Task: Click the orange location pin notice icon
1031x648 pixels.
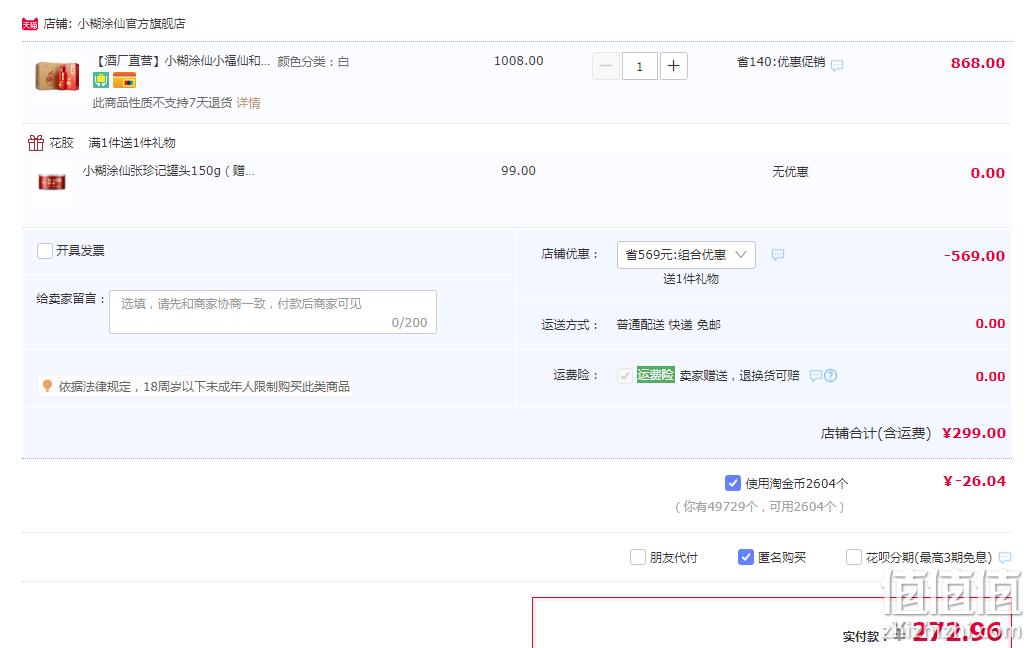Action: point(47,386)
